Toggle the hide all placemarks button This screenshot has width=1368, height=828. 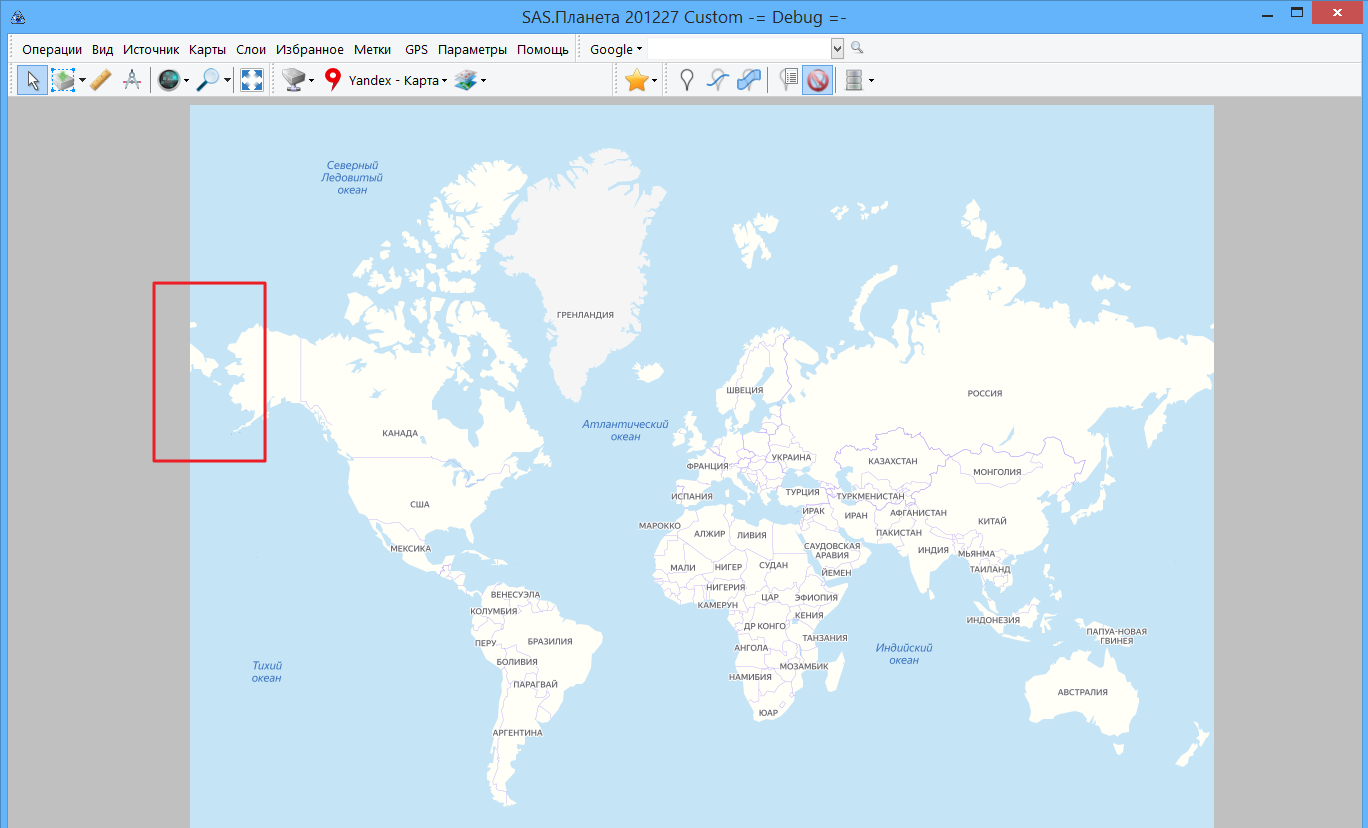coord(817,81)
